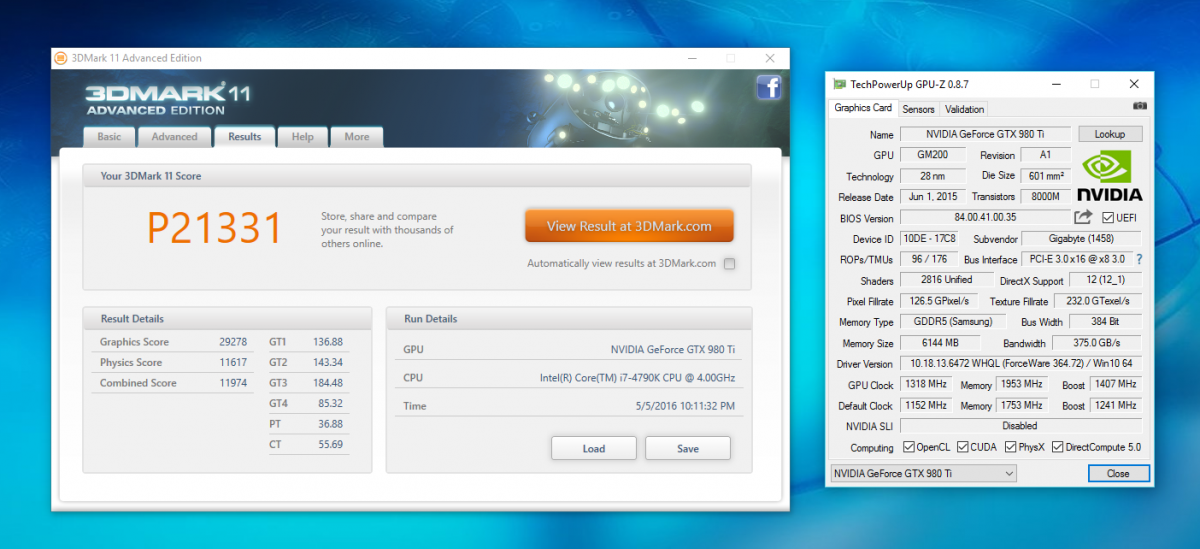The width and height of the screenshot is (1200, 549).
Task: Close the 3DMark 11 window
Action: coord(769,58)
